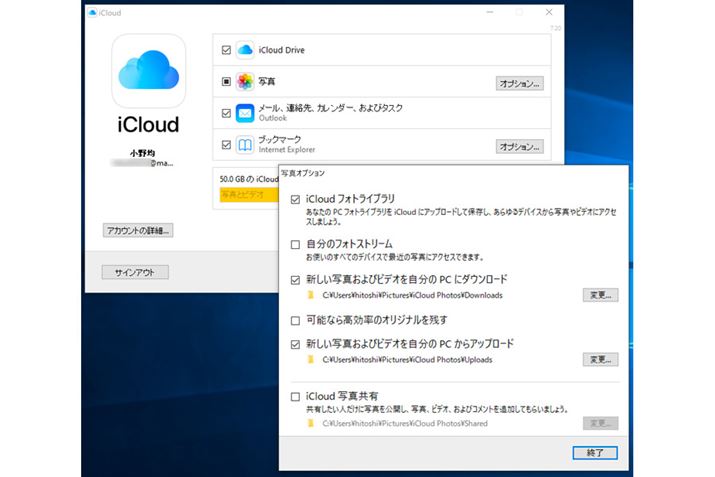715x477 pixels.
Task: Click the Mail envelope icon
Action: pyautogui.click(x=245, y=113)
